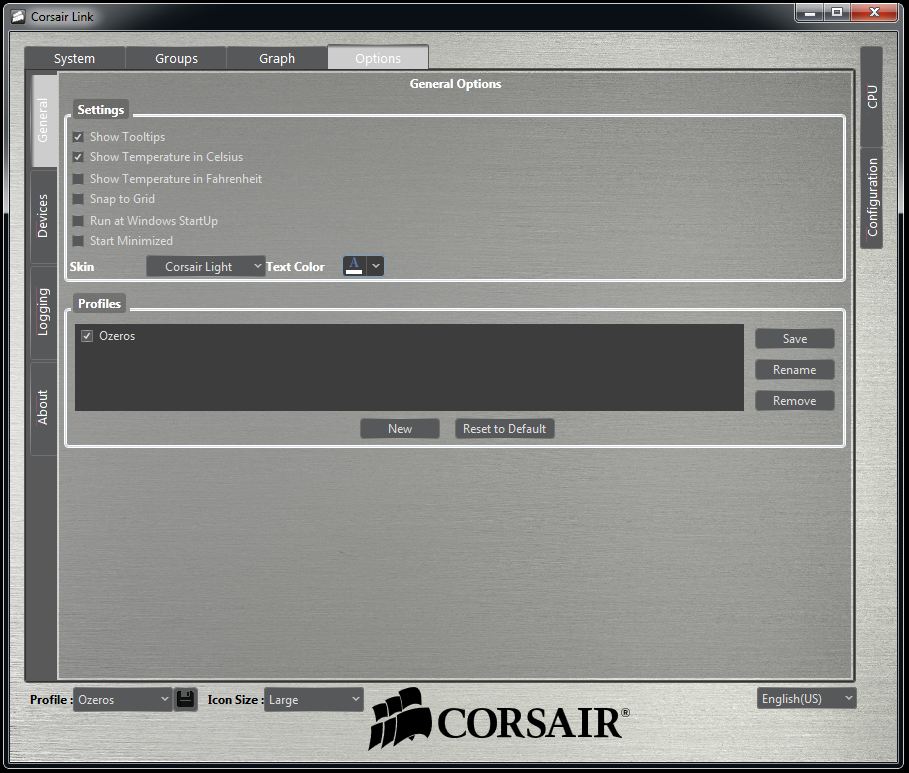Enable Show Temperature in Fahrenheit

pyautogui.click(x=78, y=179)
